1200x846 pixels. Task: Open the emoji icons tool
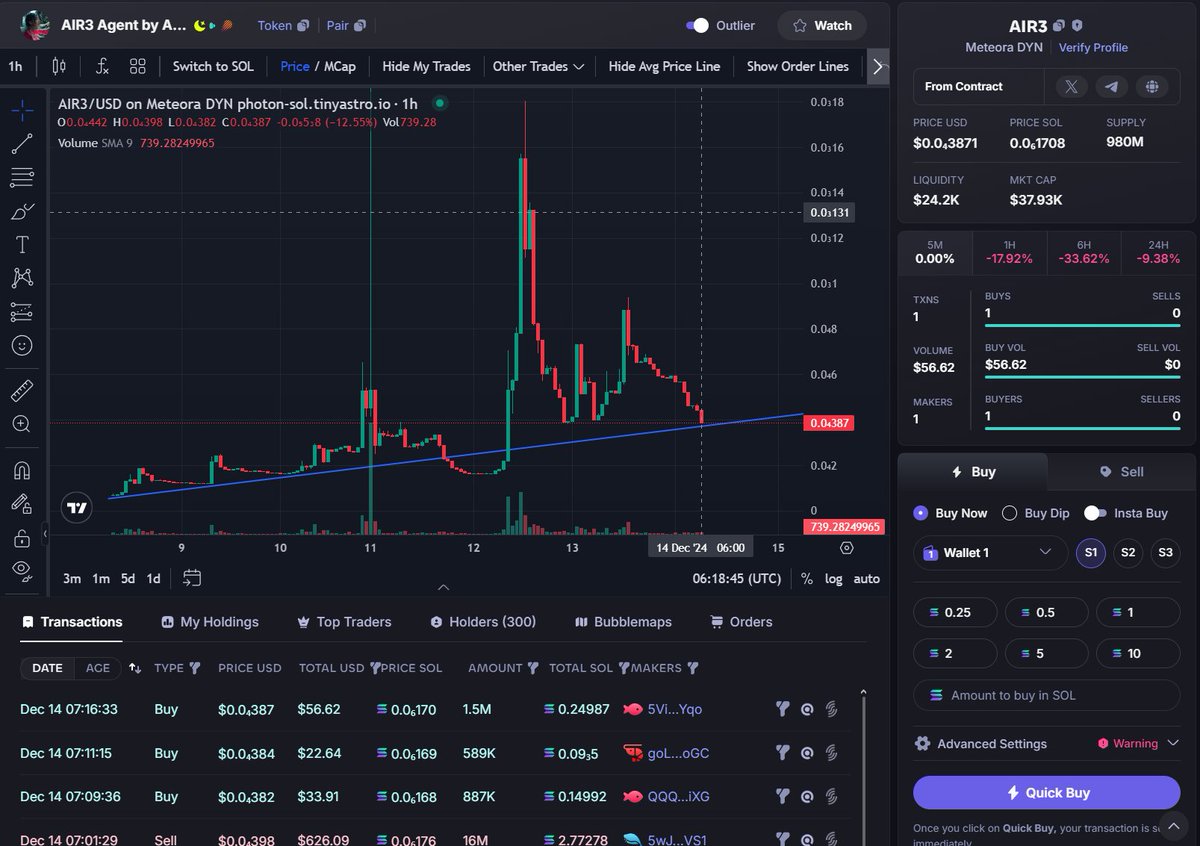pos(22,345)
